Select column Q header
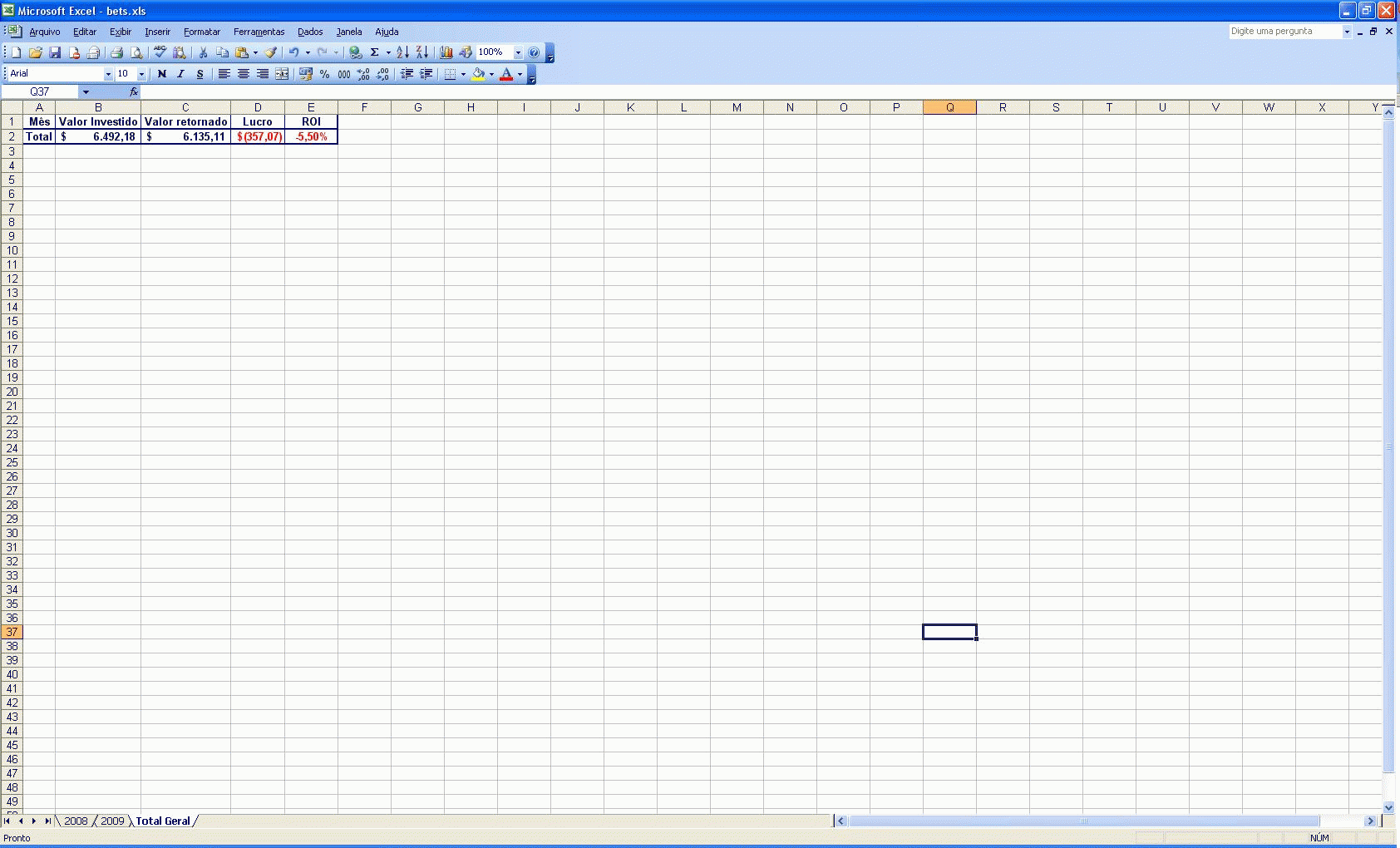The image size is (1400, 848). [x=949, y=107]
